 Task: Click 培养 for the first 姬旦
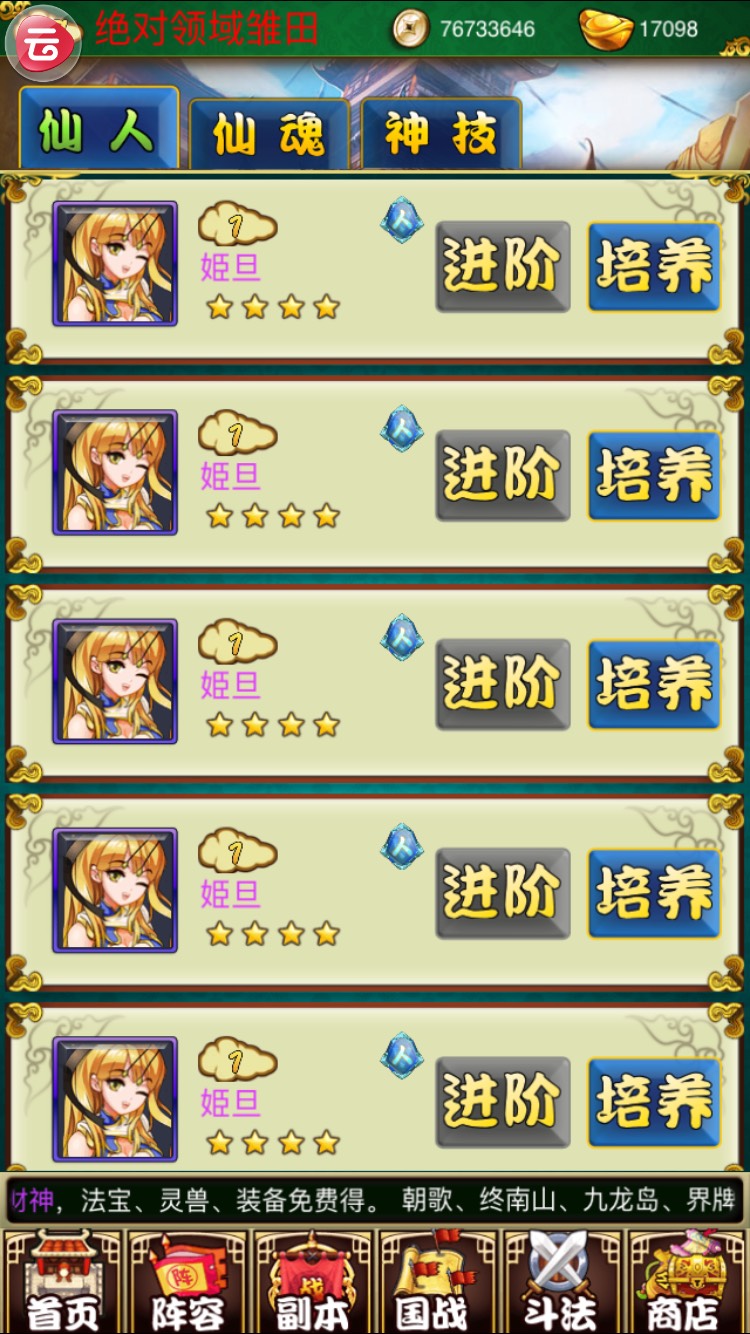654,266
